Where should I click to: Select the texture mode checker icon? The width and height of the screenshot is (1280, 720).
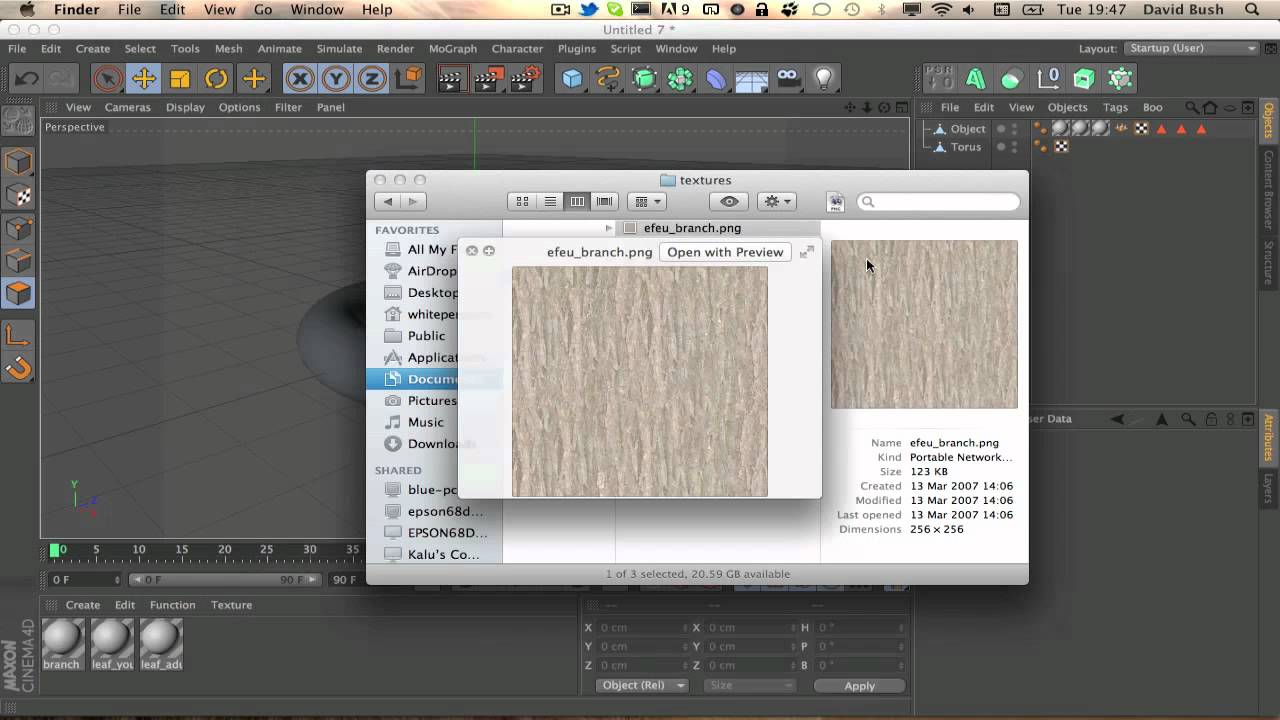click(x=18, y=195)
